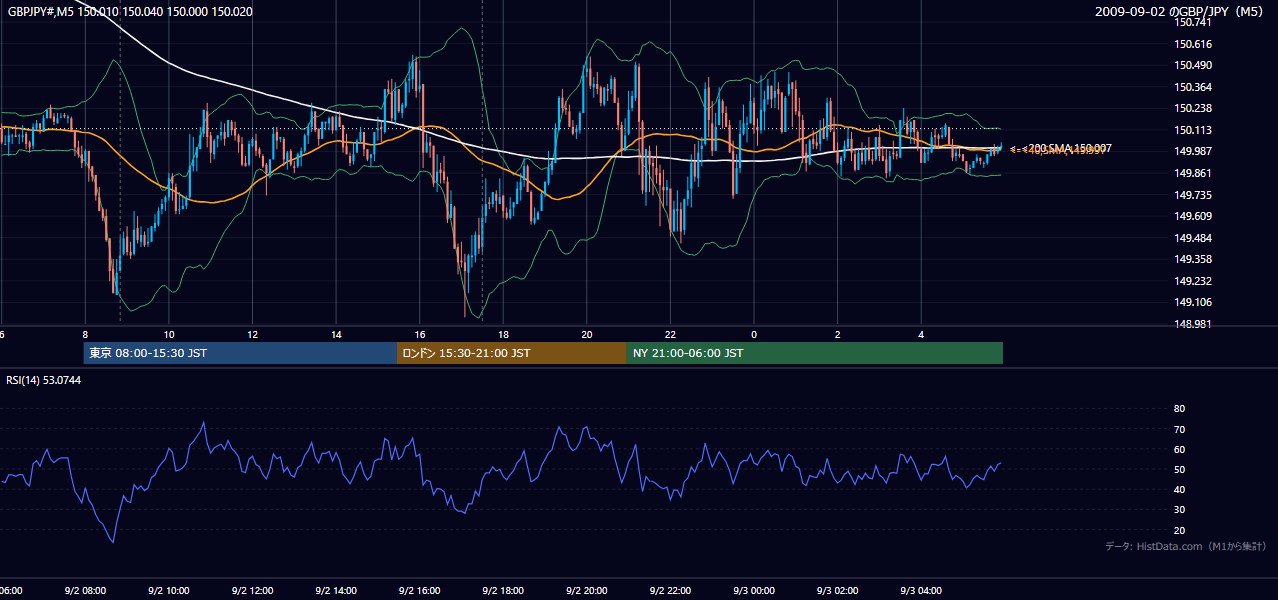This screenshot has height=600, width=1278.
Task: Click the RSI scale level 80
Action: (1179, 409)
